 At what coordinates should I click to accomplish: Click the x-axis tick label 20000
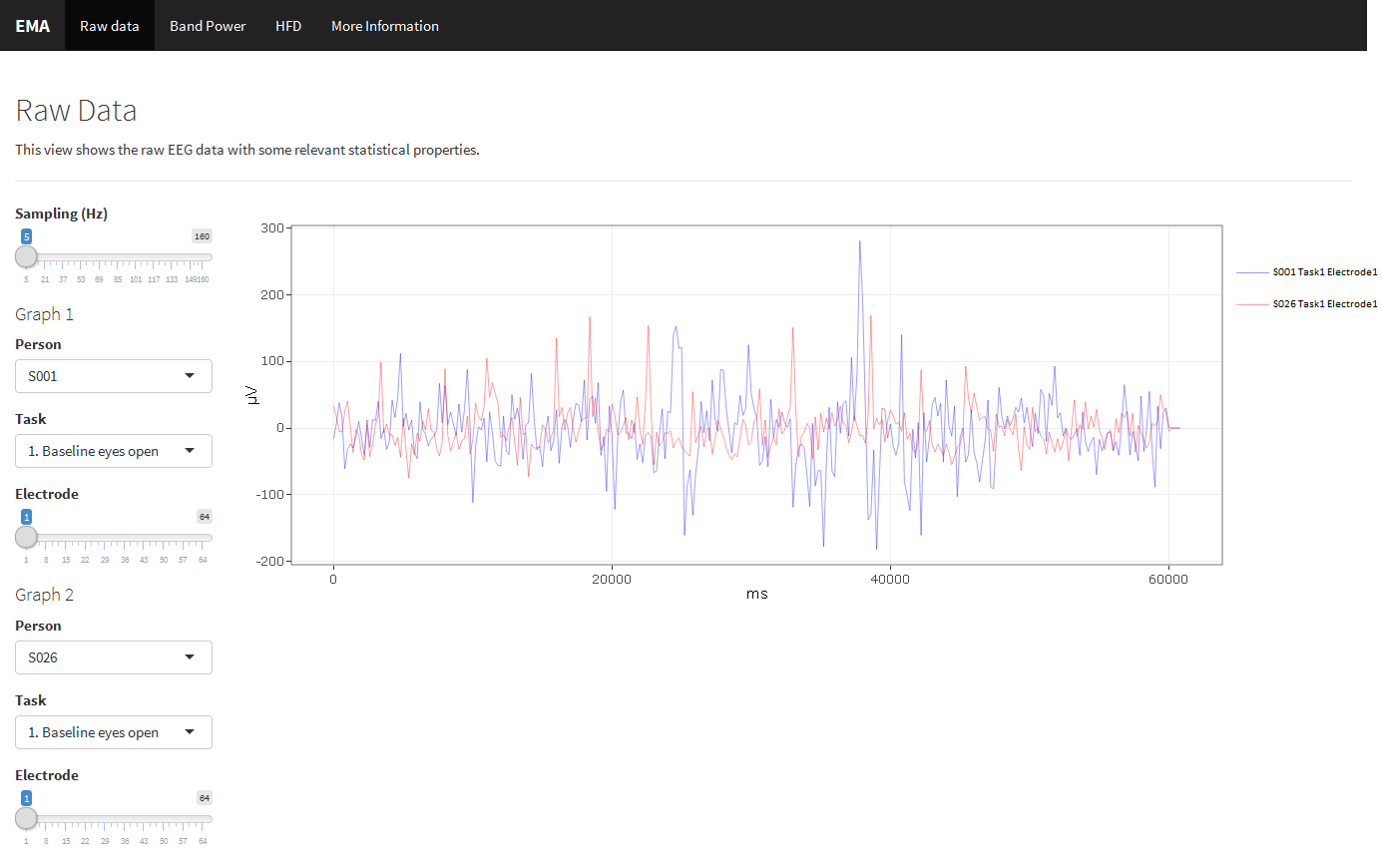(x=612, y=580)
